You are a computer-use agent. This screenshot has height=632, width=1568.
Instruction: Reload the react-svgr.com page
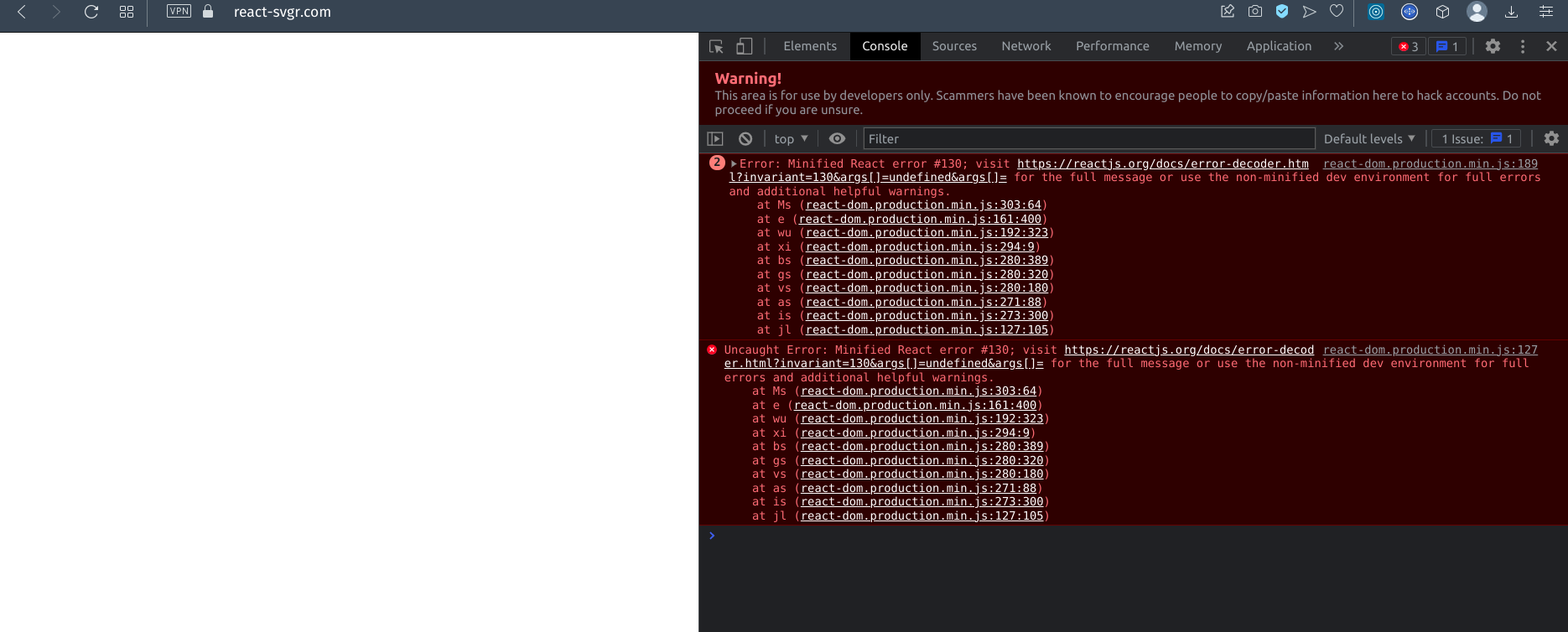point(91,12)
